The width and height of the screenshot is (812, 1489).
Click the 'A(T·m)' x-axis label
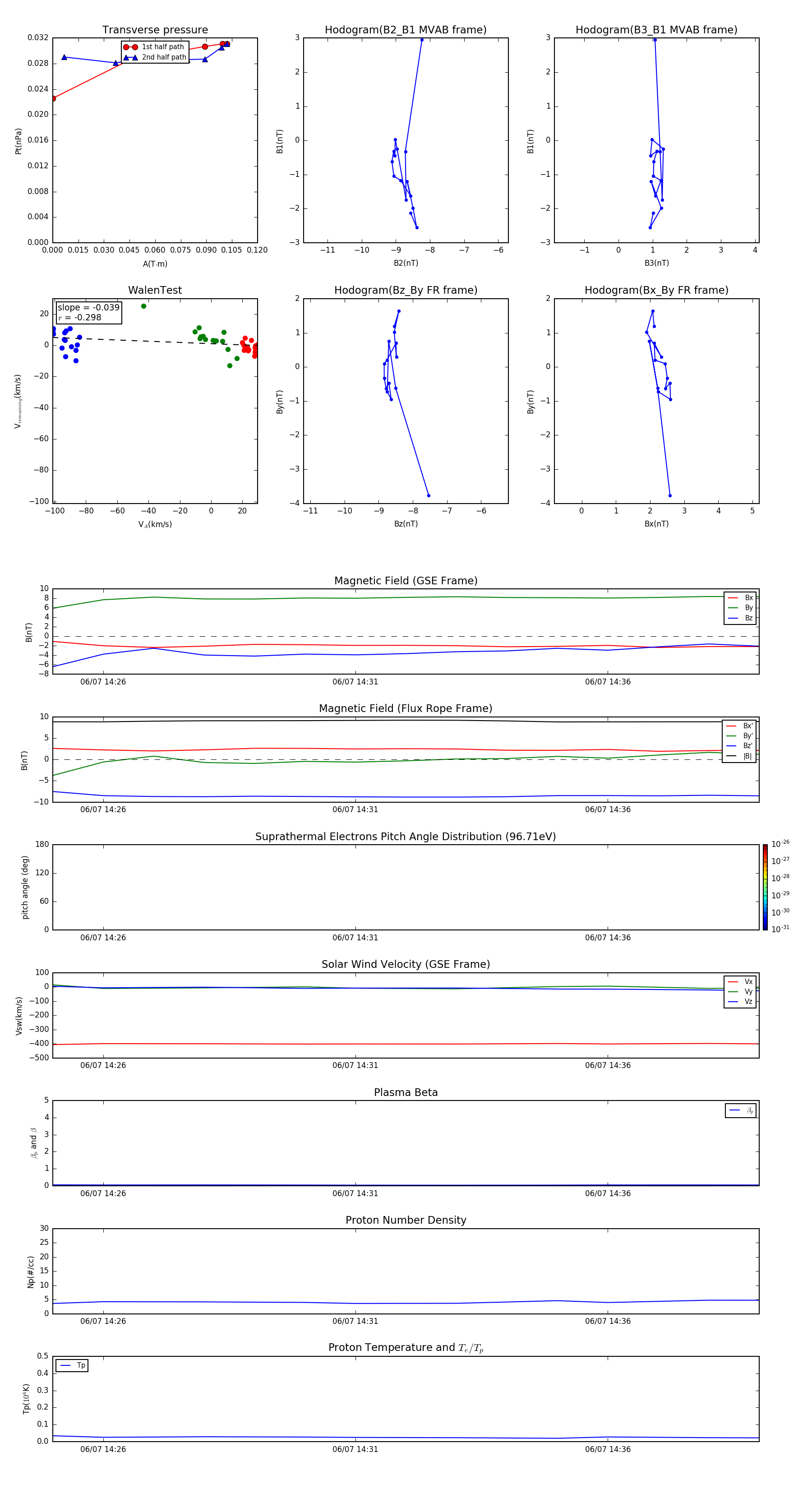click(x=155, y=264)
